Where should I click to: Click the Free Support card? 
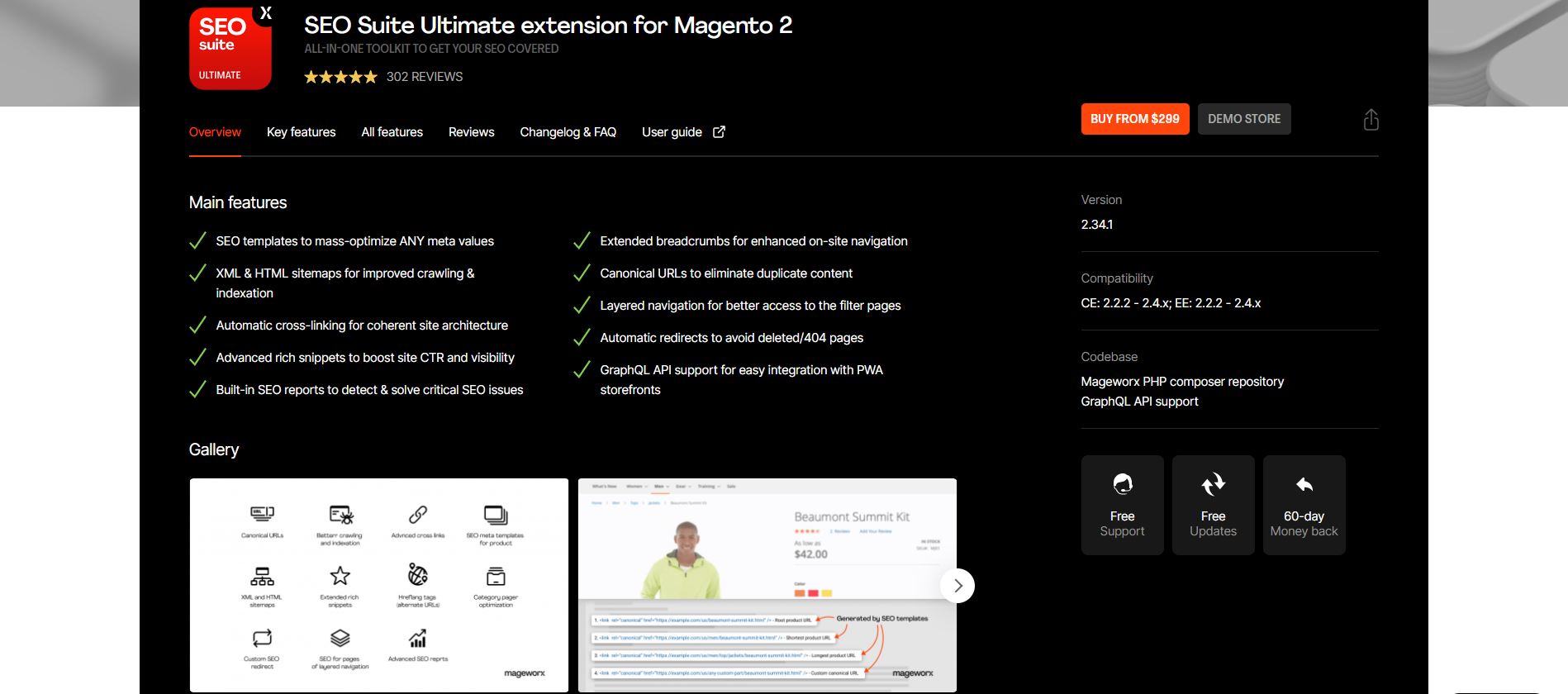coord(1122,505)
